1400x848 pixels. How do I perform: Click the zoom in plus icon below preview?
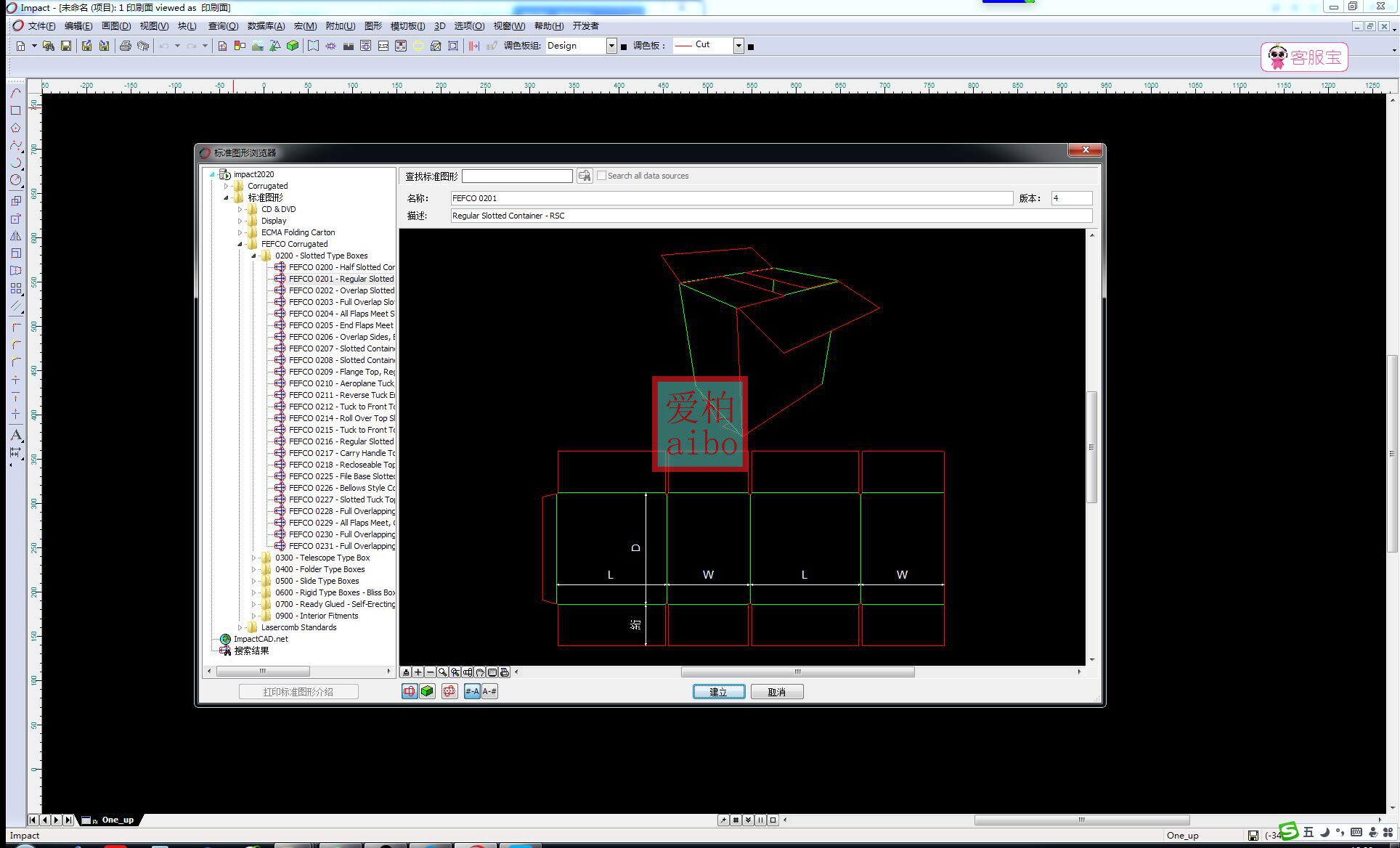click(x=418, y=672)
